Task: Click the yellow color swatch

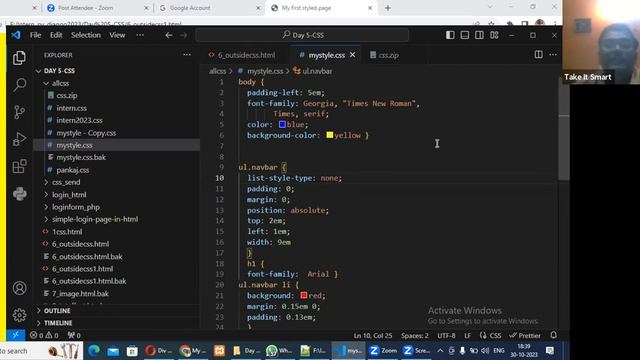Action: point(329,135)
